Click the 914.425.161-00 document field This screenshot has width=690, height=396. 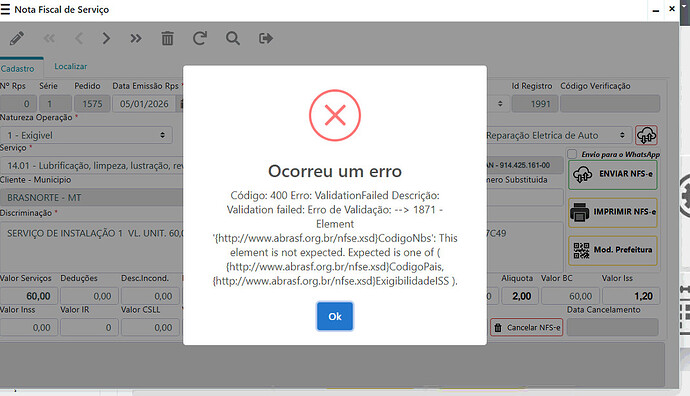coord(525,165)
